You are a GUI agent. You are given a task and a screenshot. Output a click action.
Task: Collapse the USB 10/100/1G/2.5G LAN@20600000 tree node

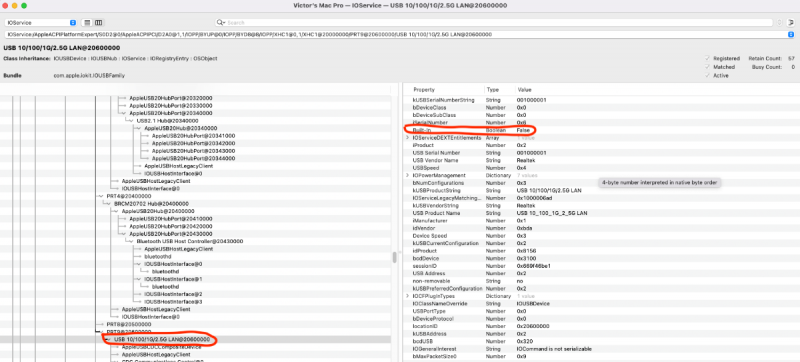107,339
